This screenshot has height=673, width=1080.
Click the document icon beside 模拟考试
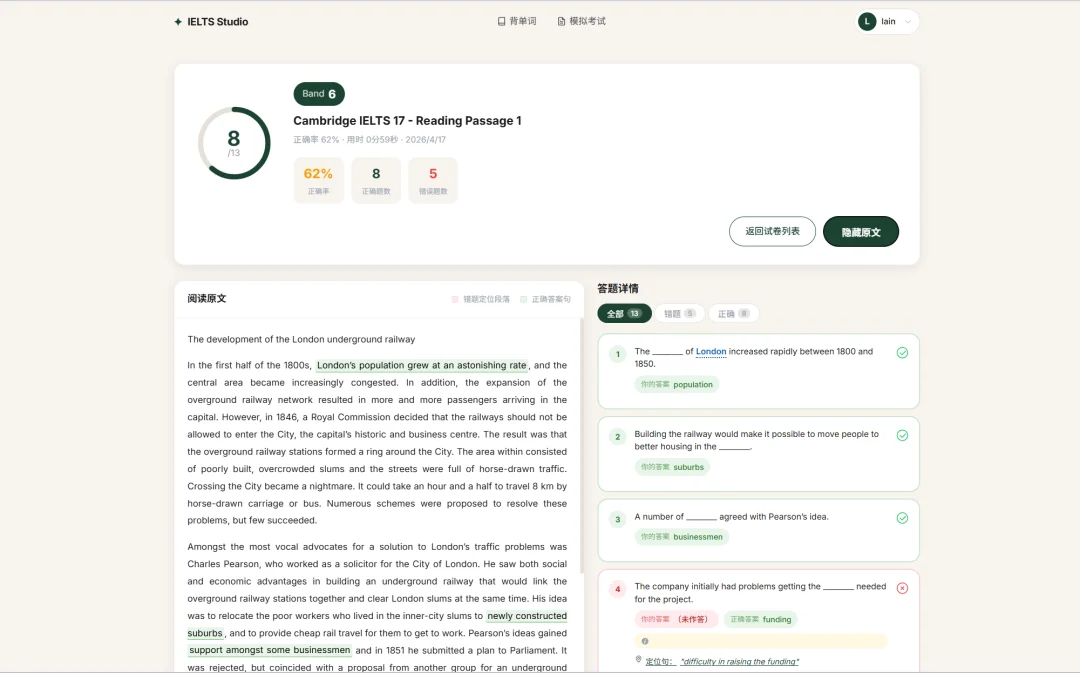561,21
